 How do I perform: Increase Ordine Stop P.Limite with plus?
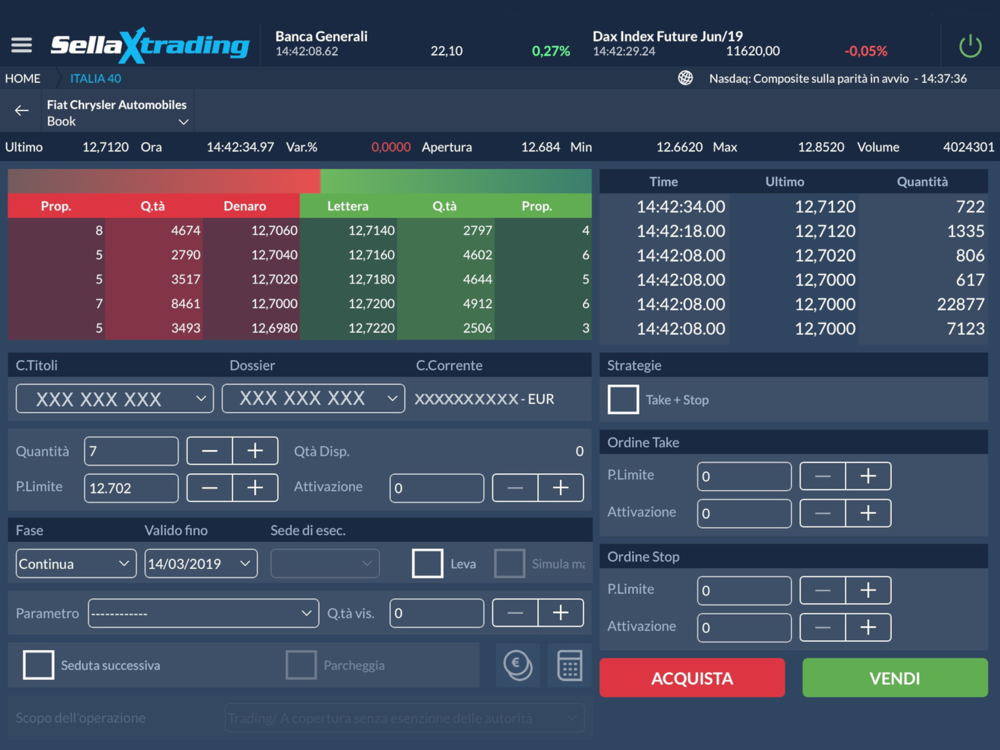(868, 591)
